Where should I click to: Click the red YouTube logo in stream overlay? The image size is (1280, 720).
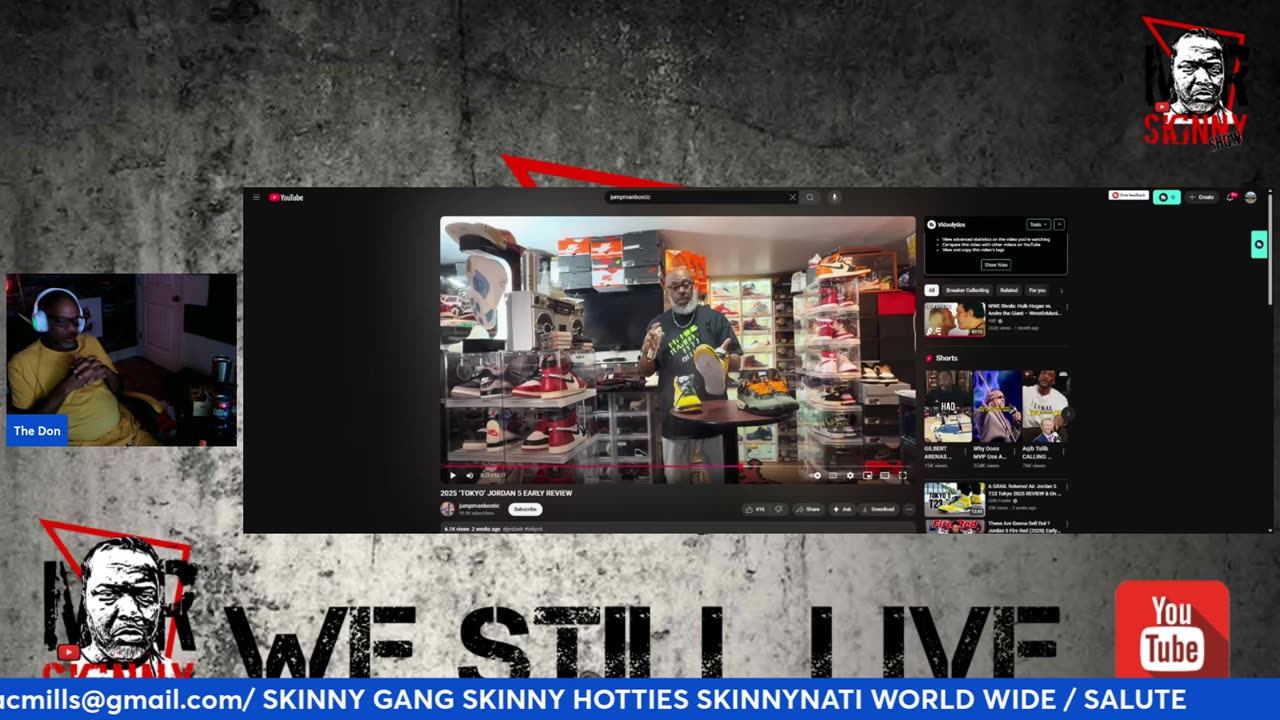pos(1172,630)
